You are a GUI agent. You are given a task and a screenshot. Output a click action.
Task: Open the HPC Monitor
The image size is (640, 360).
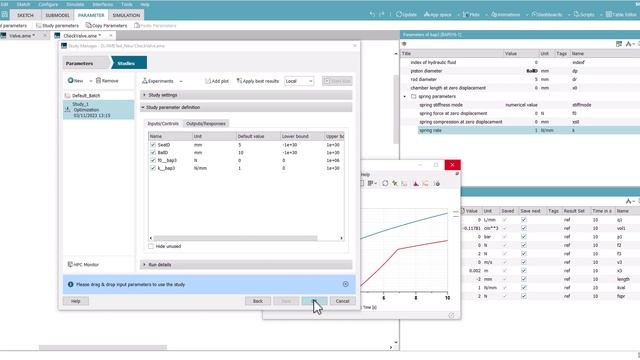pyautogui.click(x=83, y=264)
